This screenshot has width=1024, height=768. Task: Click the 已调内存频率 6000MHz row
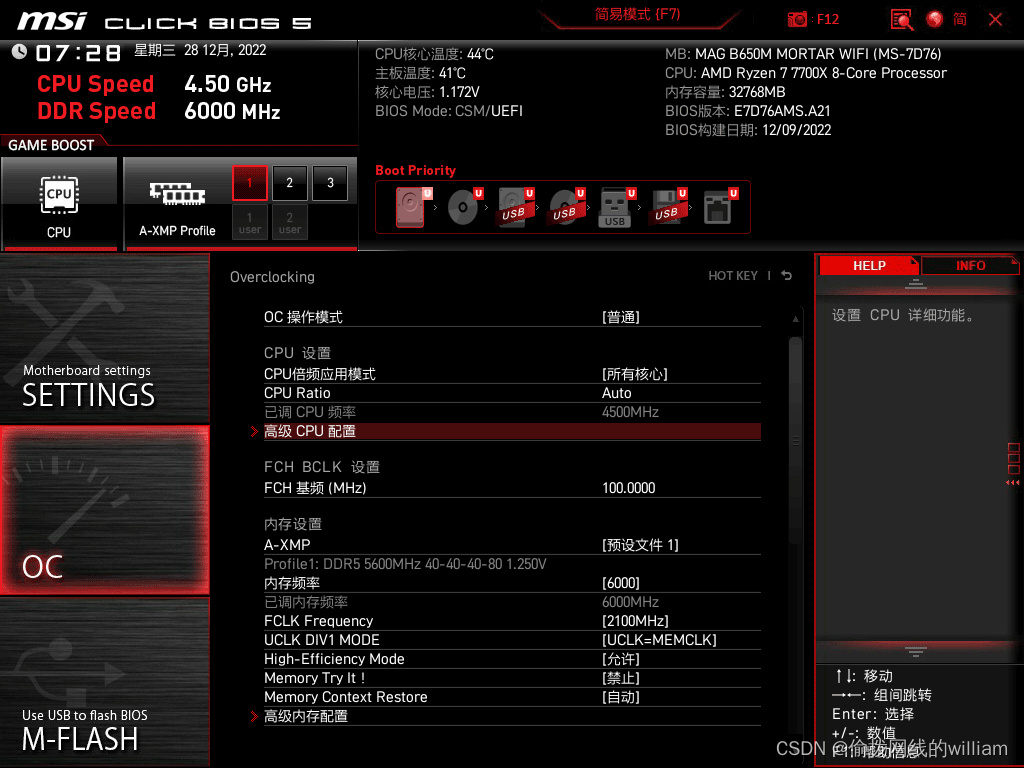pos(512,601)
